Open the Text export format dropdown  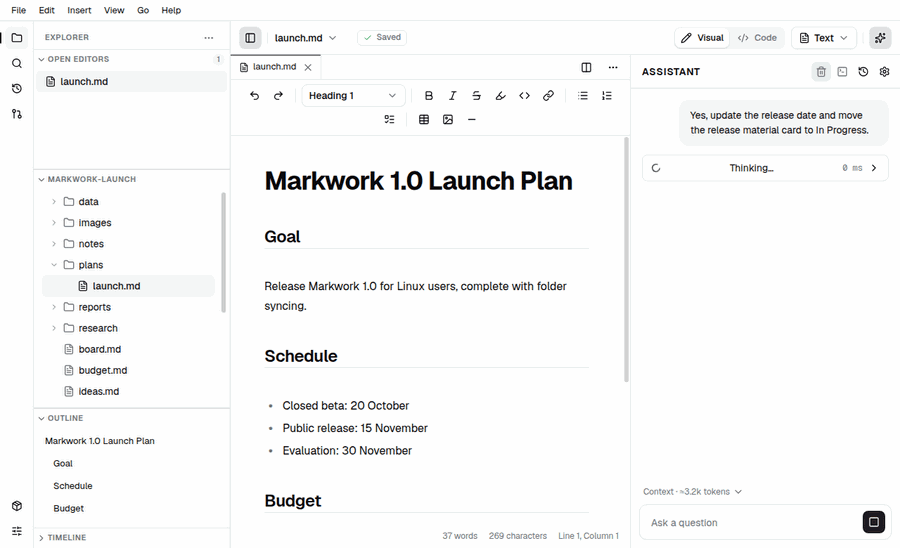[824, 38]
